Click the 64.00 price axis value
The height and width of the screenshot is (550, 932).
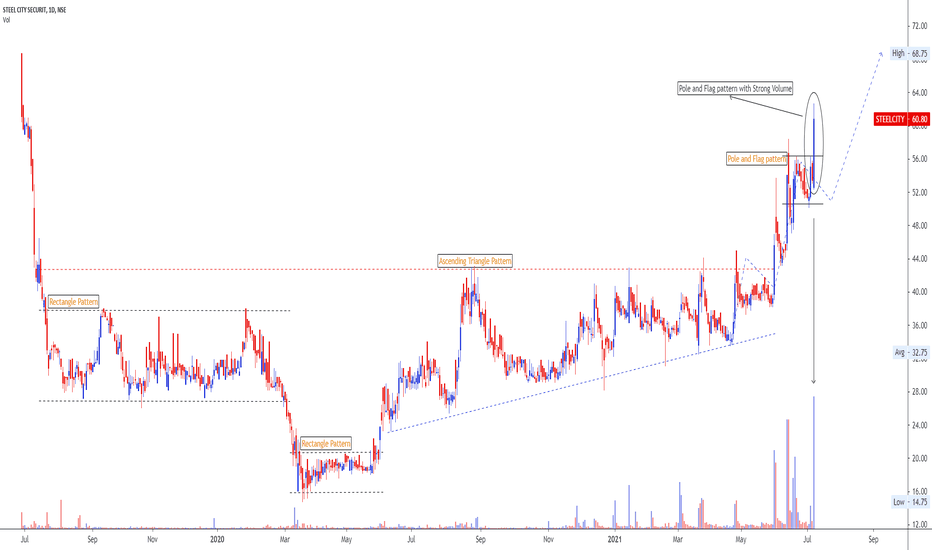pyautogui.click(x=919, y=93)
